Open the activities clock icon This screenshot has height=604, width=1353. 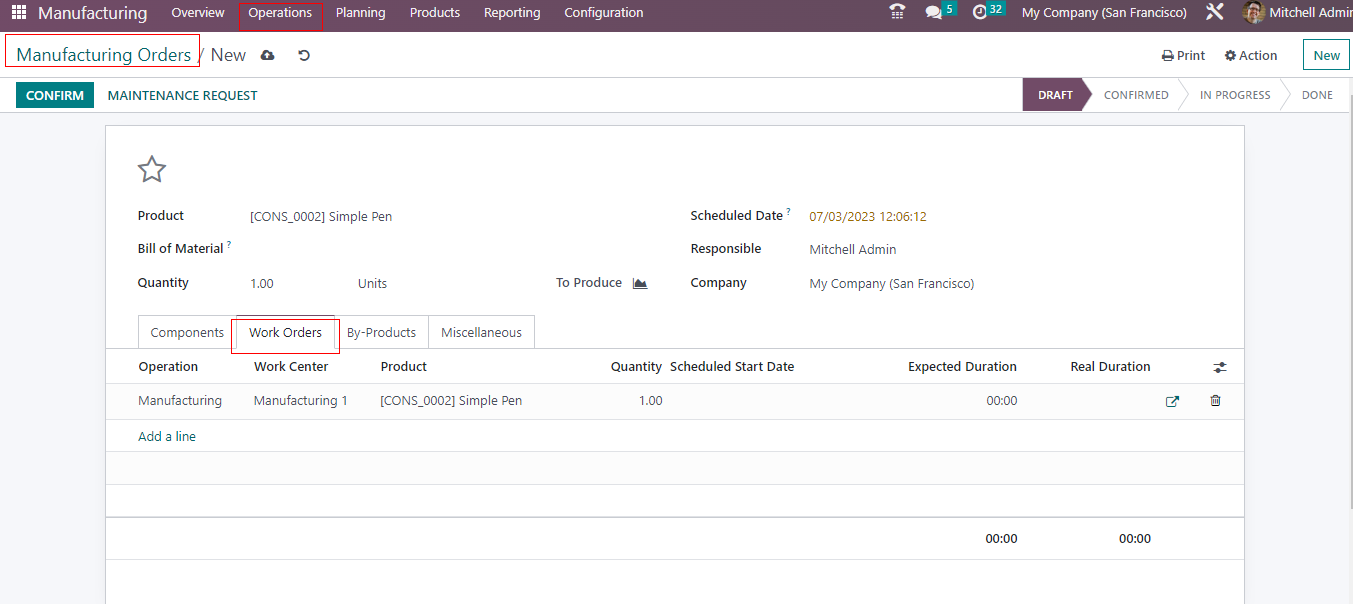[x=980, y=13]
